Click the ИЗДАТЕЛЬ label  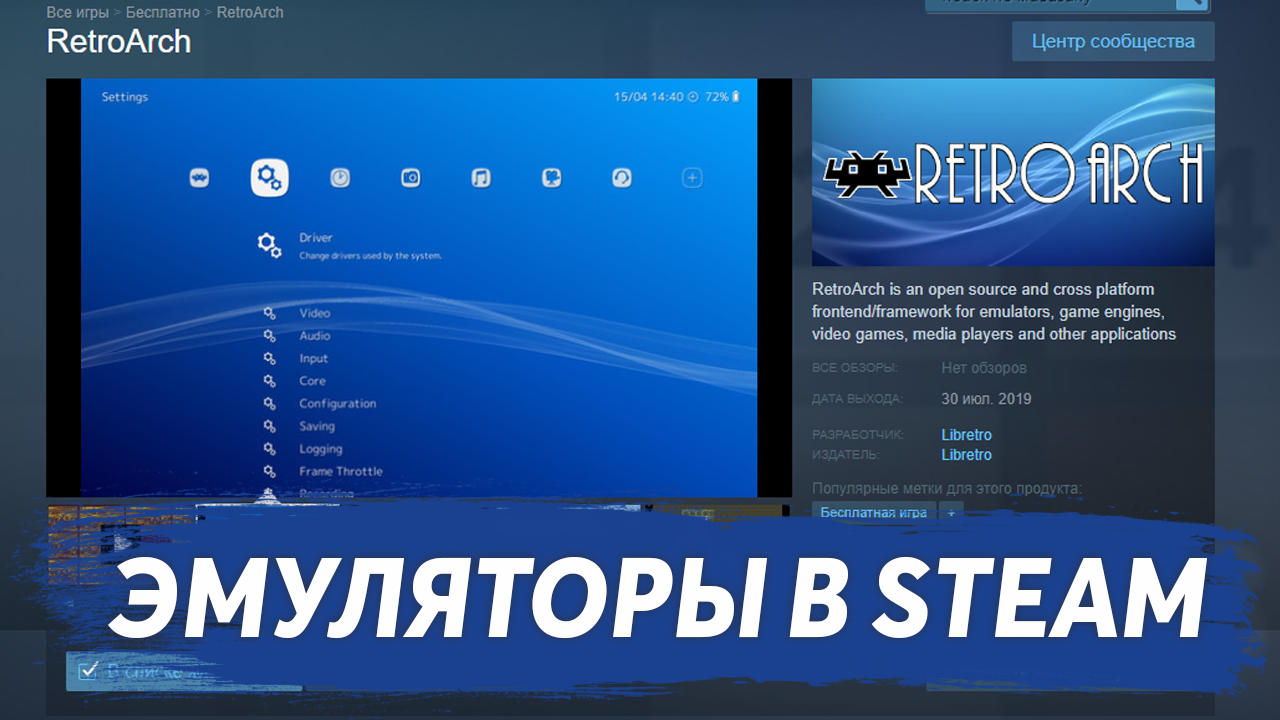point(846,455)
